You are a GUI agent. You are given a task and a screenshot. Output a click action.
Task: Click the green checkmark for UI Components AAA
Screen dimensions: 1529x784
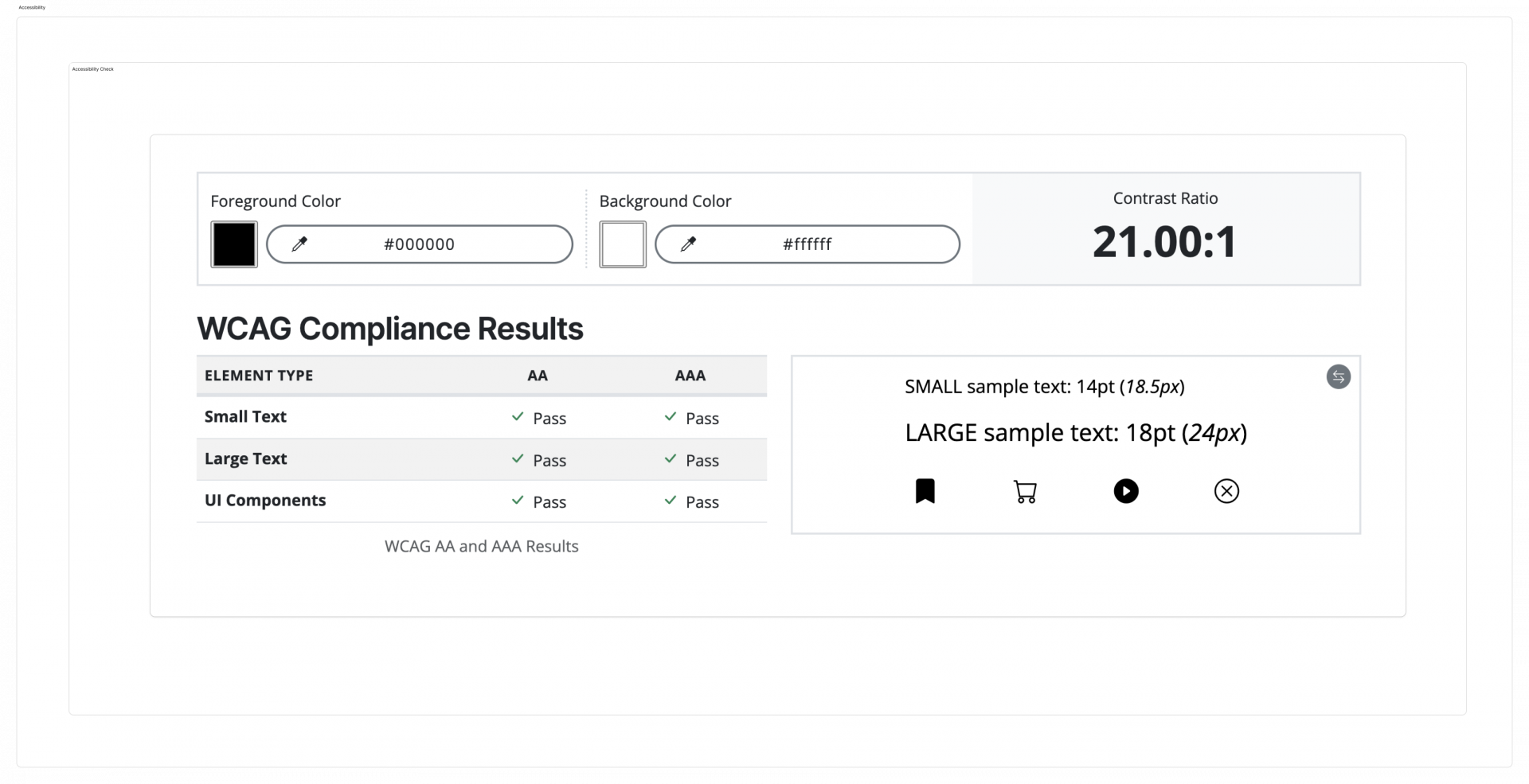(671, 500)
